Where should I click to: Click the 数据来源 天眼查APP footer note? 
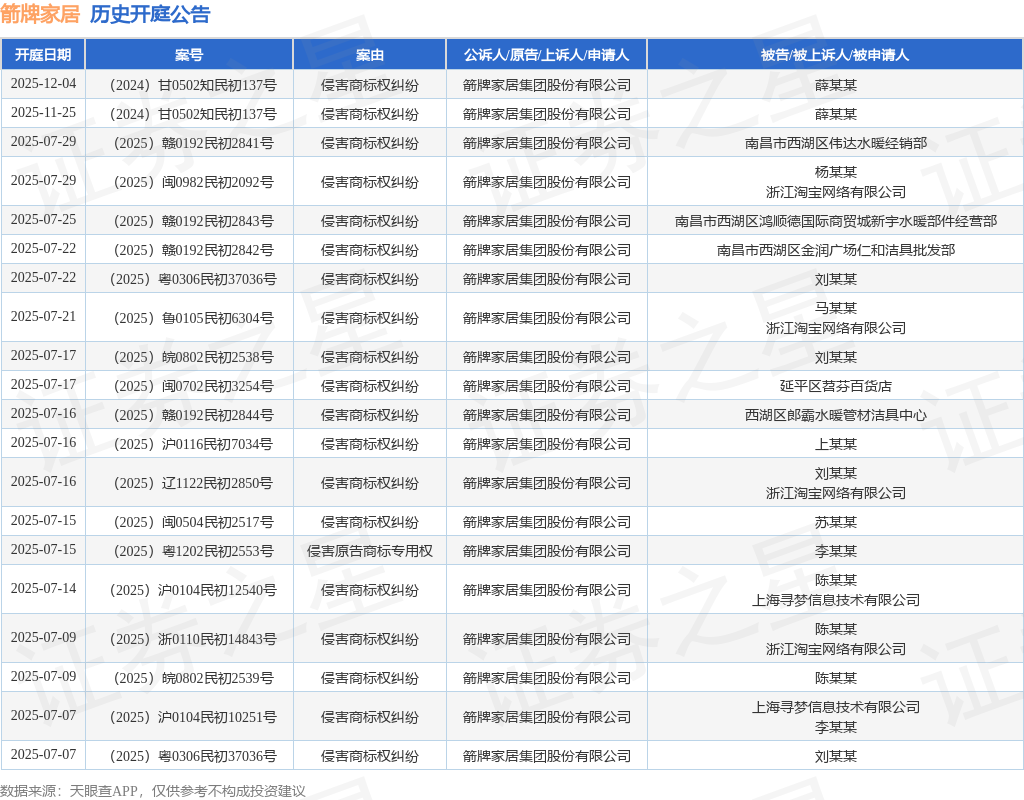point(153,791)
